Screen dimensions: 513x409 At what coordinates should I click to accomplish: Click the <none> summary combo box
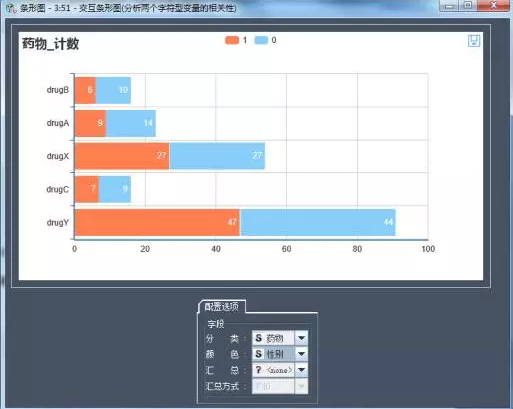coord(273,370)
